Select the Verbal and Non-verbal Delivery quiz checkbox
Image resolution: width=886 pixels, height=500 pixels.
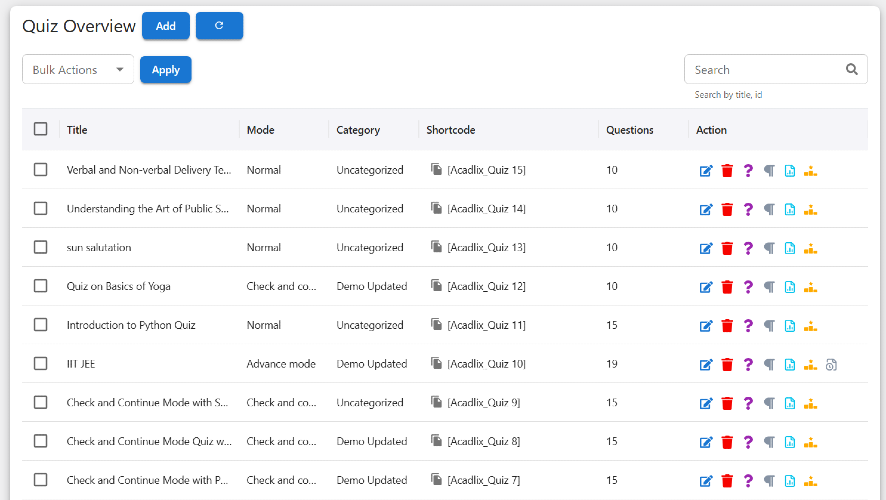point(41,169)
